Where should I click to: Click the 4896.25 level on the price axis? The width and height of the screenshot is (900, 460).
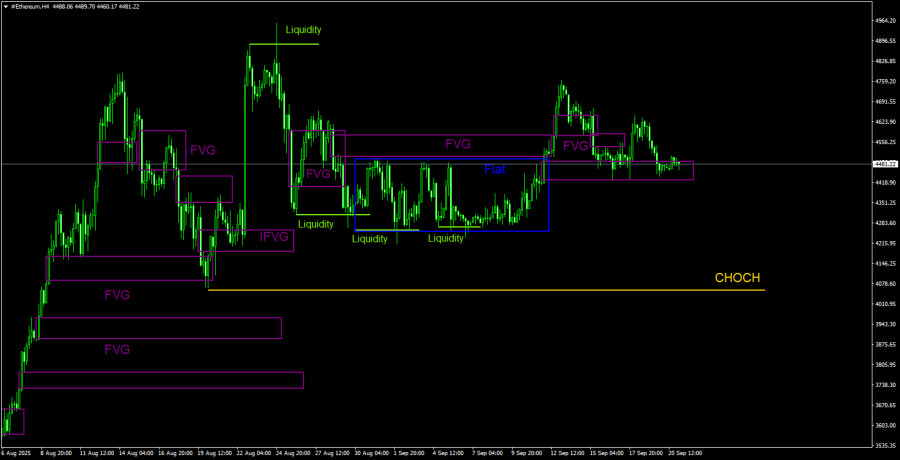884,41
